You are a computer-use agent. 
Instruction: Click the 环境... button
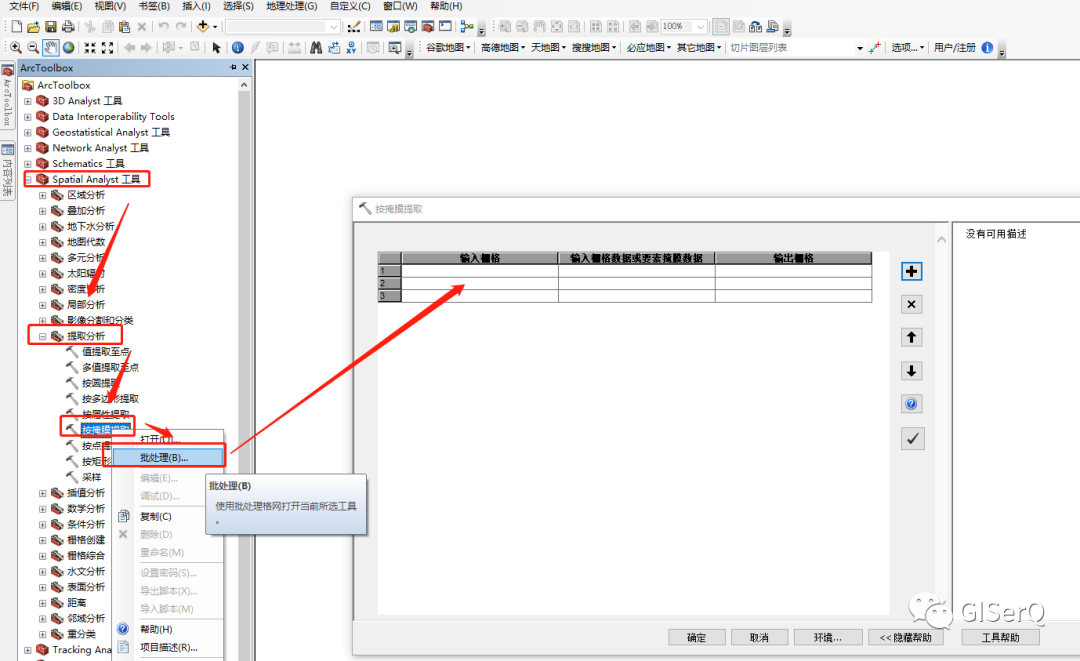pyautogui.click(x=827, y=638)
